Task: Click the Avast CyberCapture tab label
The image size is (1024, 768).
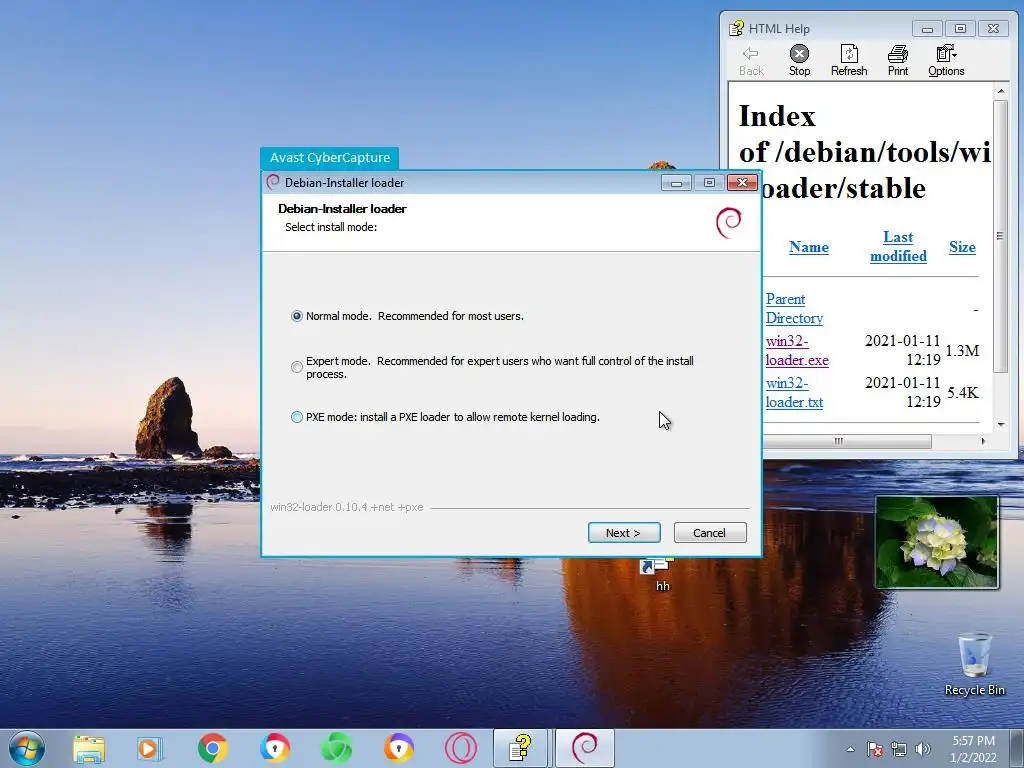Action: click(330, 157)
